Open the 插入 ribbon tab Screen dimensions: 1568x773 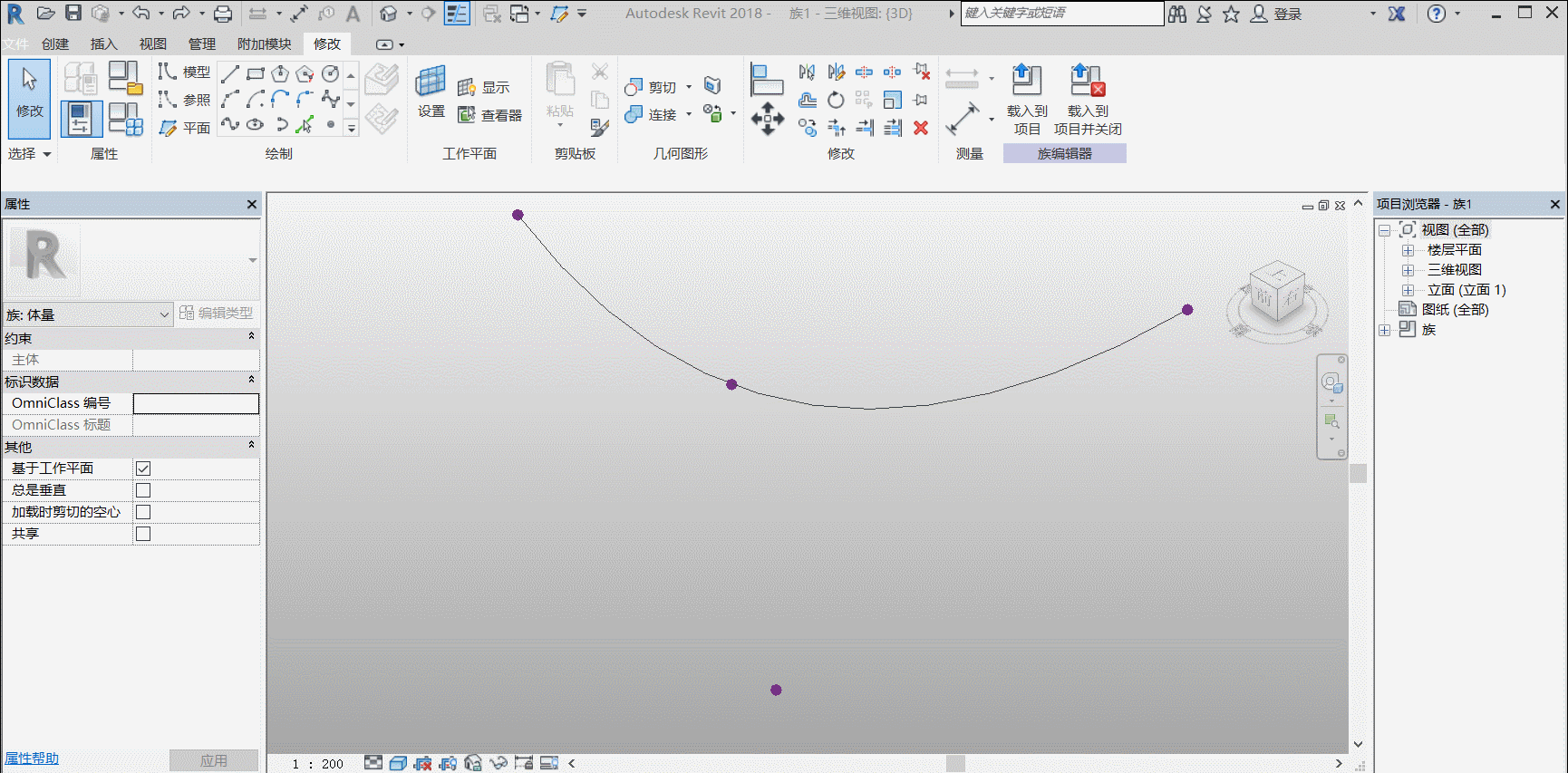pos(104,43)
